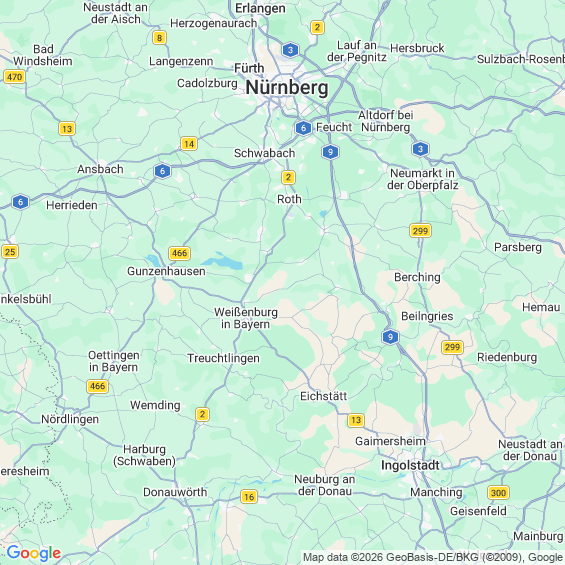Viewport: 565px width, 565px height.
Task: Click the Google logo
Action: [x=34, y=553]
